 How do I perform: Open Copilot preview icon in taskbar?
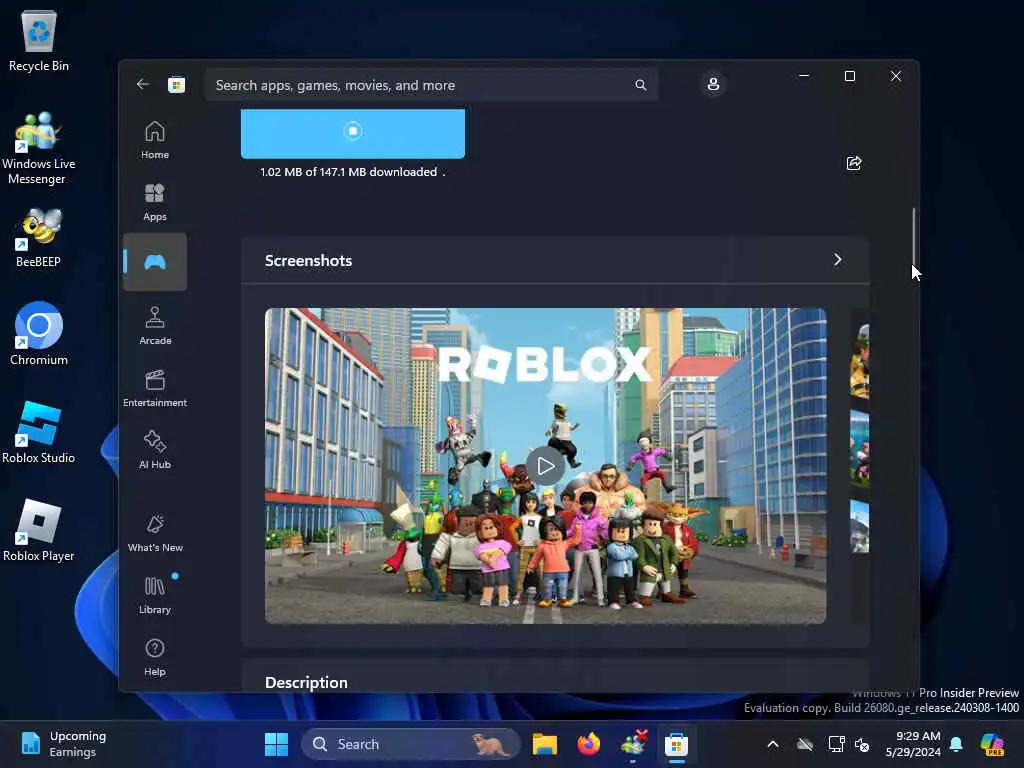[992, 744]
